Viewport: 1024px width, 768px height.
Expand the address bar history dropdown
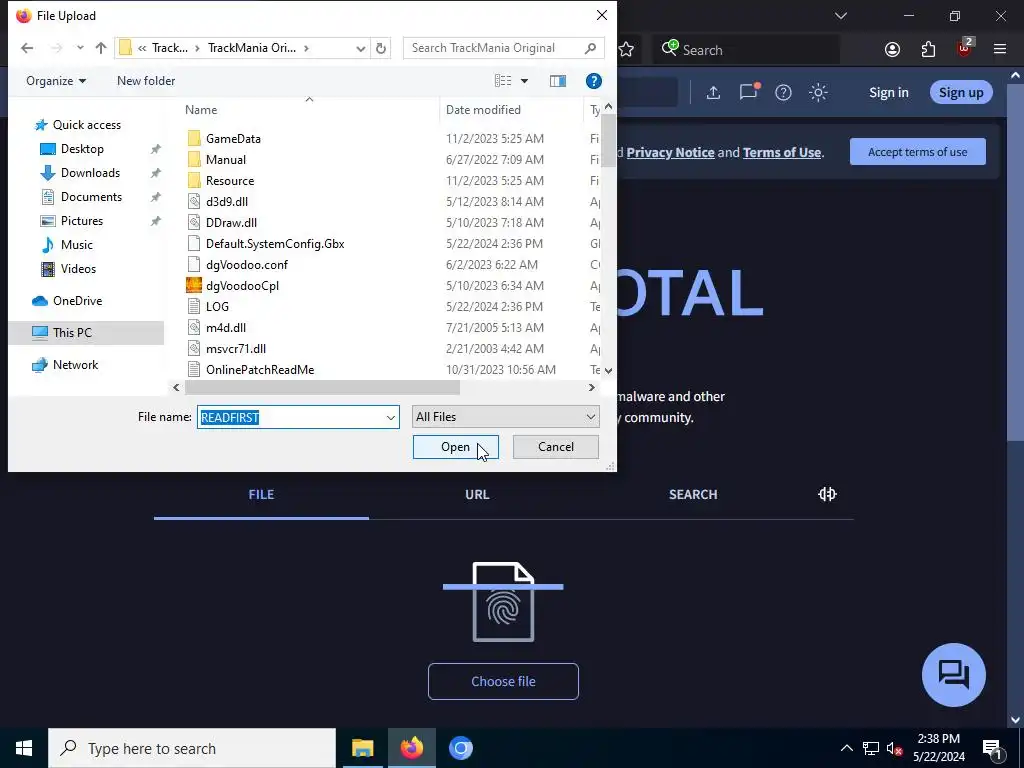click(360, 48)
